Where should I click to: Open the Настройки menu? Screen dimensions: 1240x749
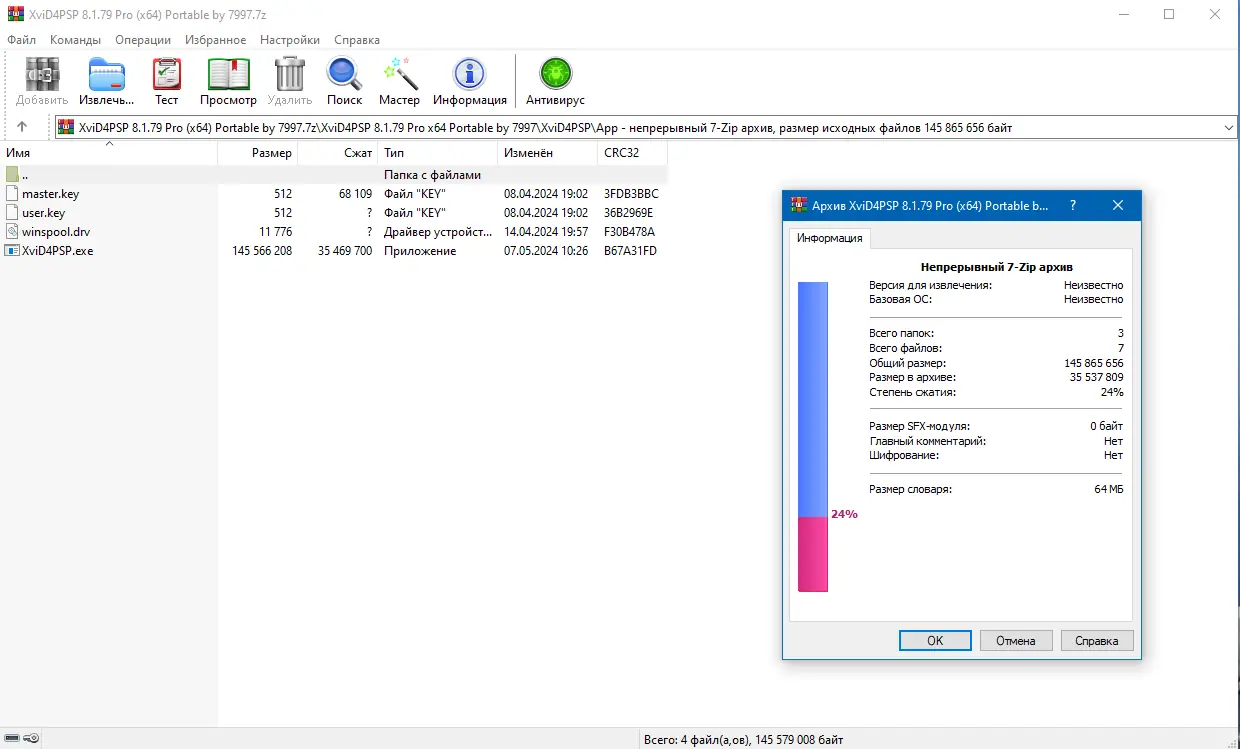click(x=289, y=40)
